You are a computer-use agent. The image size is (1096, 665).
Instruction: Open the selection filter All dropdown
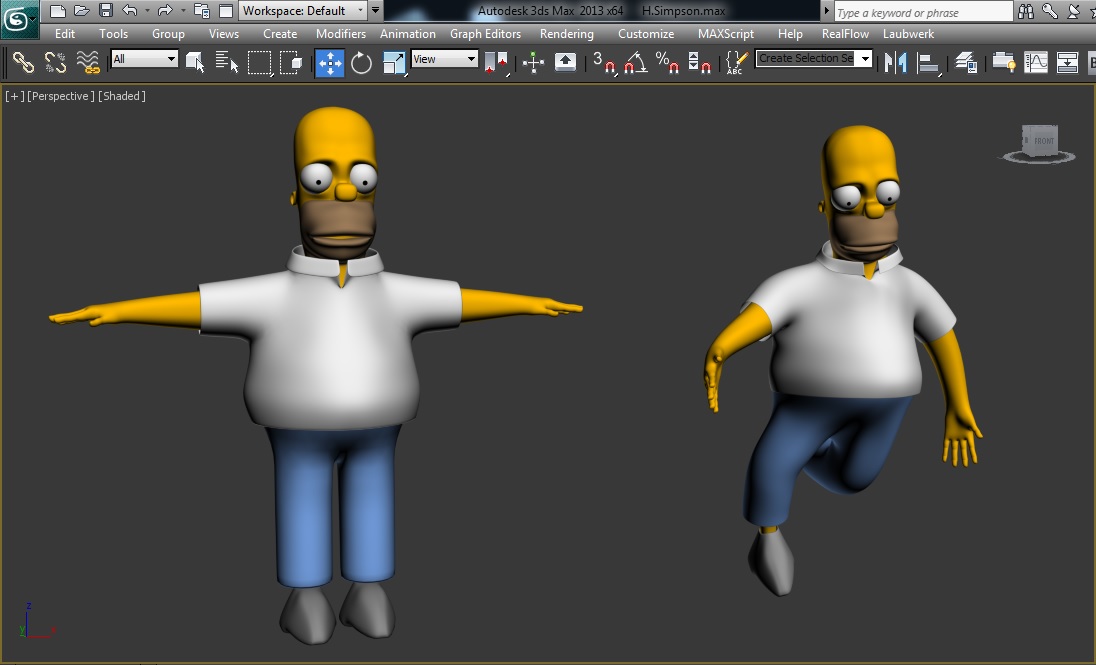pyautogui.click(x=145, y=59)
